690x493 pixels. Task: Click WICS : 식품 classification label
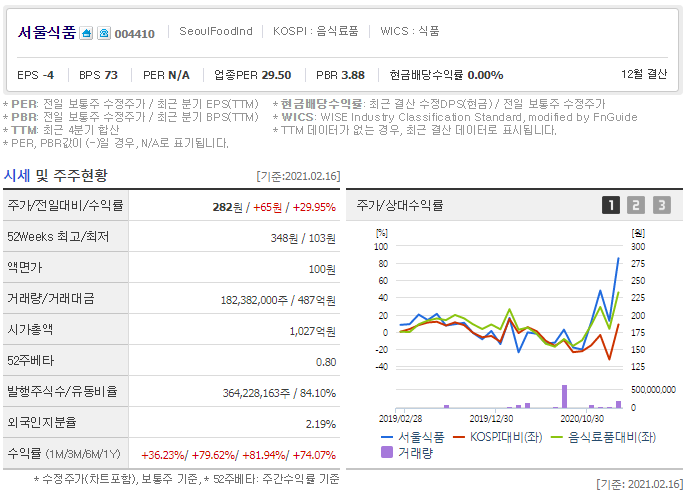point(410,31)
